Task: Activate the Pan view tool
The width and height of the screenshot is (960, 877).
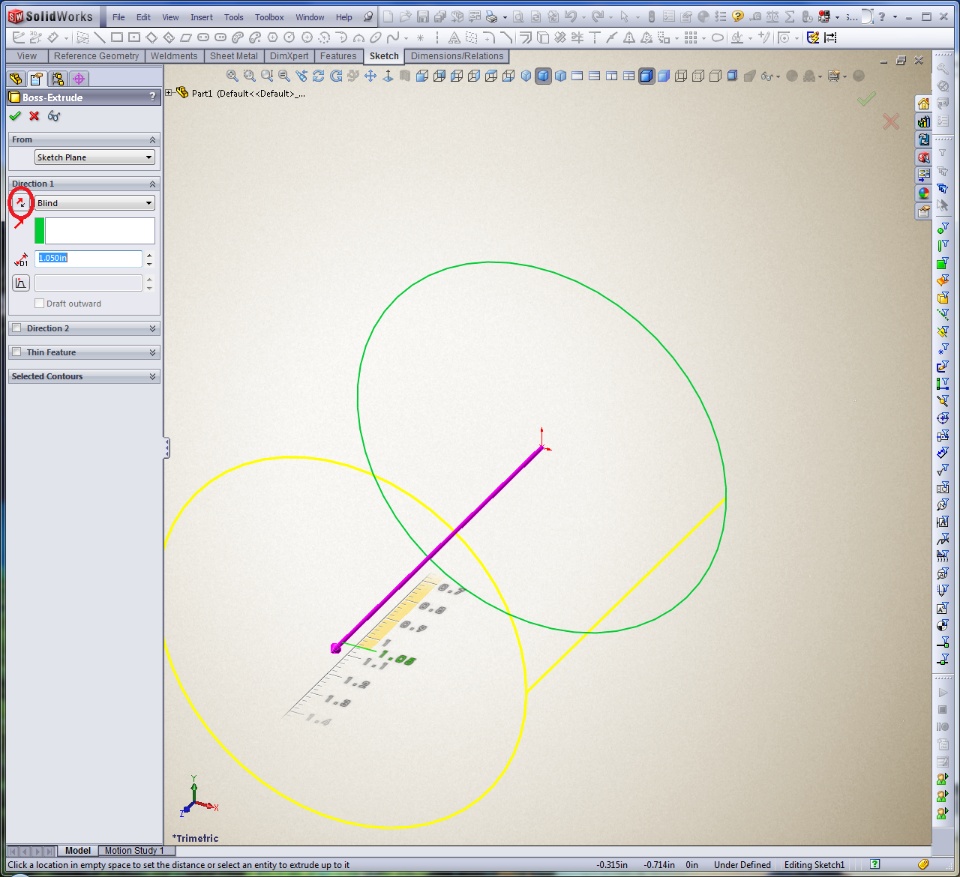Action: click(370, 76)
